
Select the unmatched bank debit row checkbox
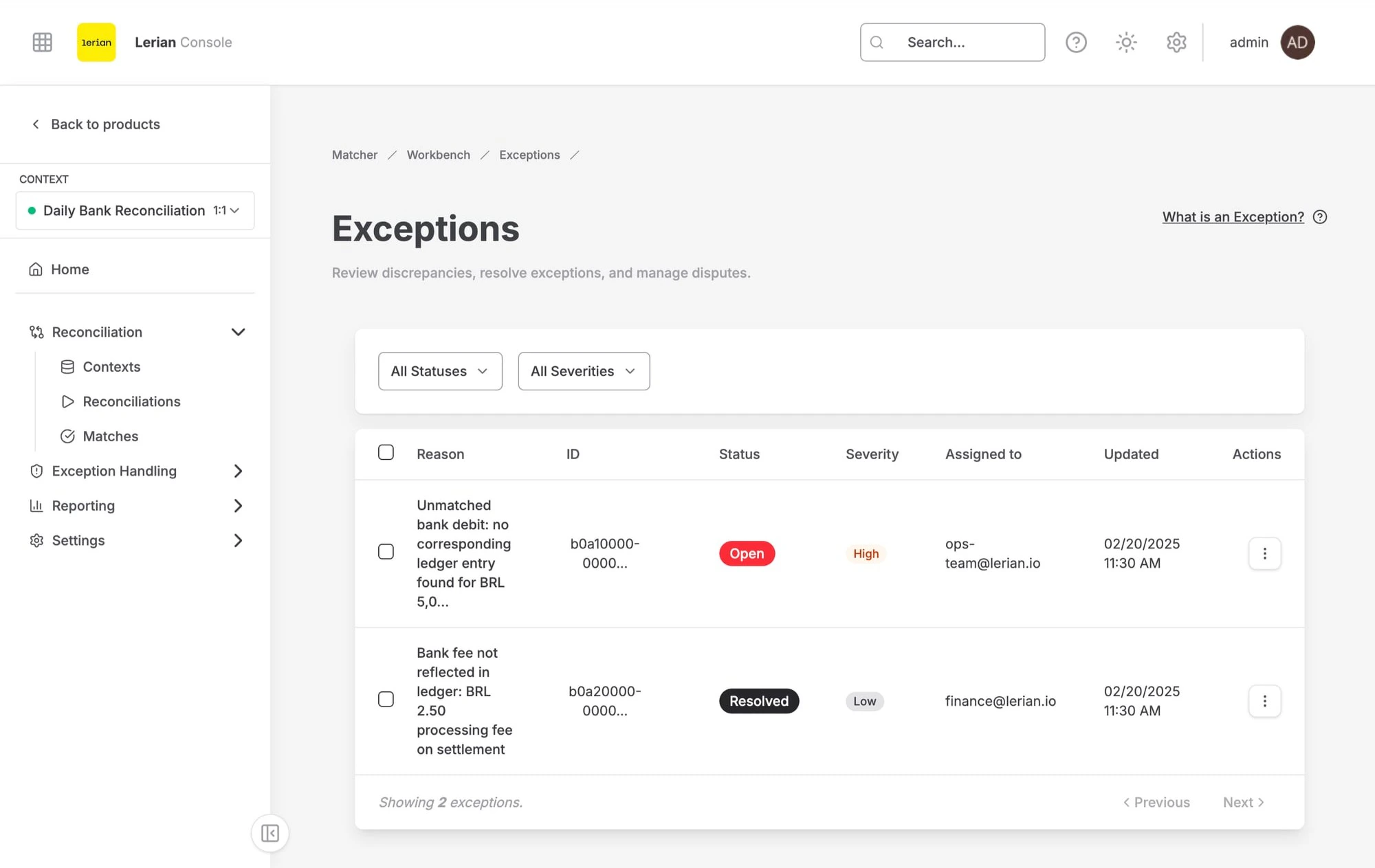tap(386, 552)
